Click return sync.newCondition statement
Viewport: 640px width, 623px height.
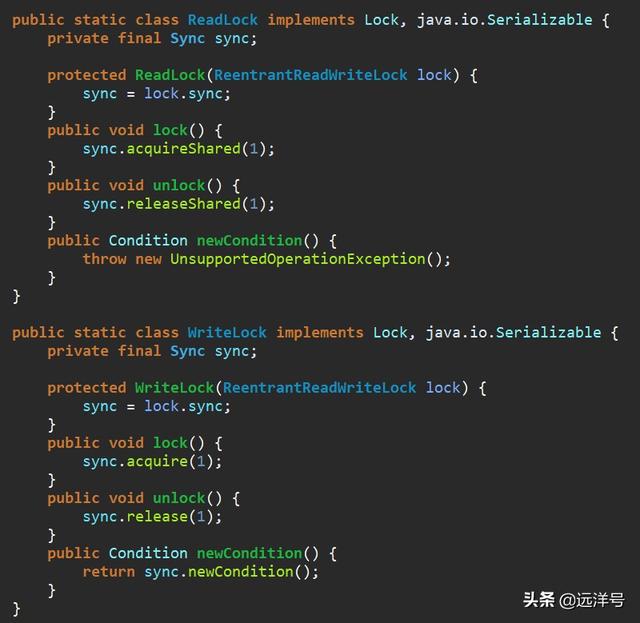200,572
